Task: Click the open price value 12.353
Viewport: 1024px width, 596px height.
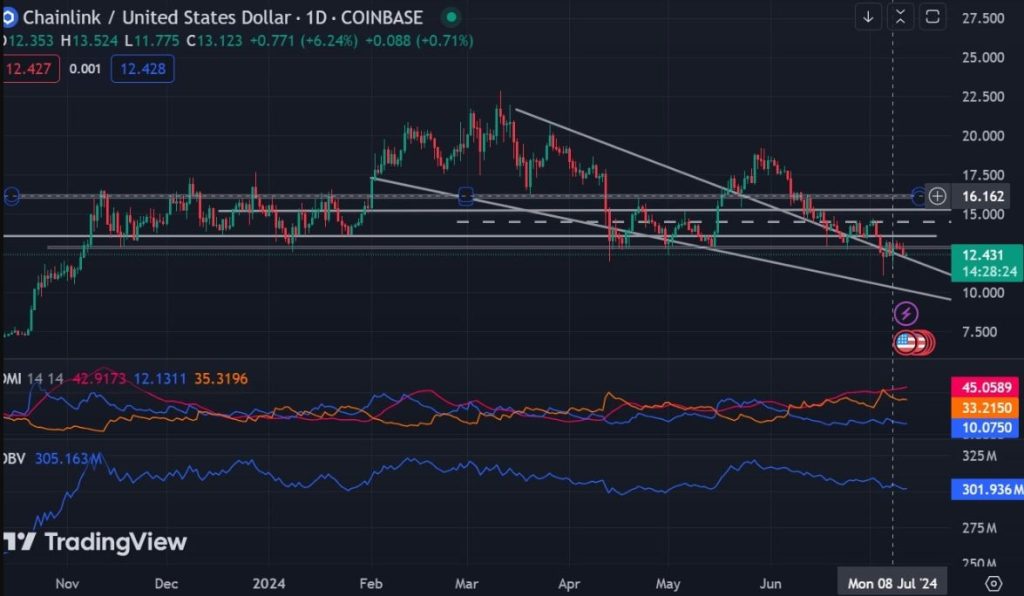Action: (x=31, y=41)
